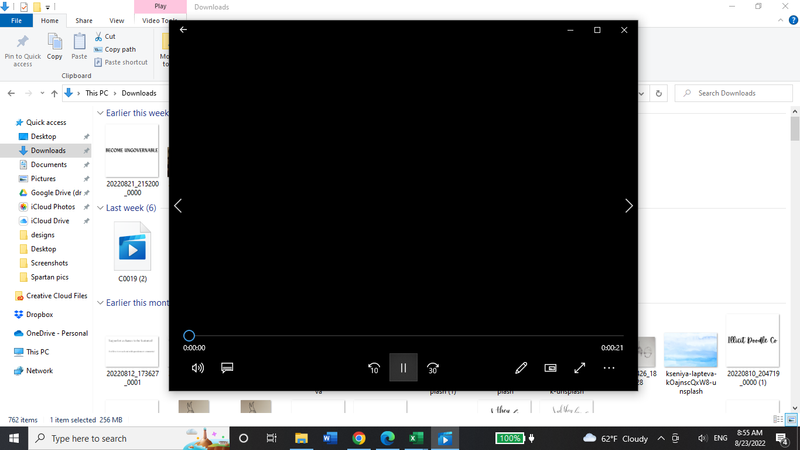Open recent locations dropdown

click(42, 93)
